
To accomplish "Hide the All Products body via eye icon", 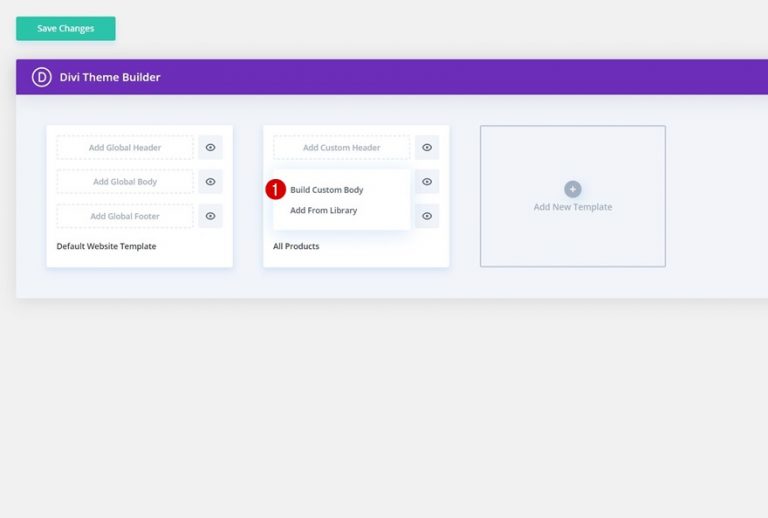I will (427, 182).
